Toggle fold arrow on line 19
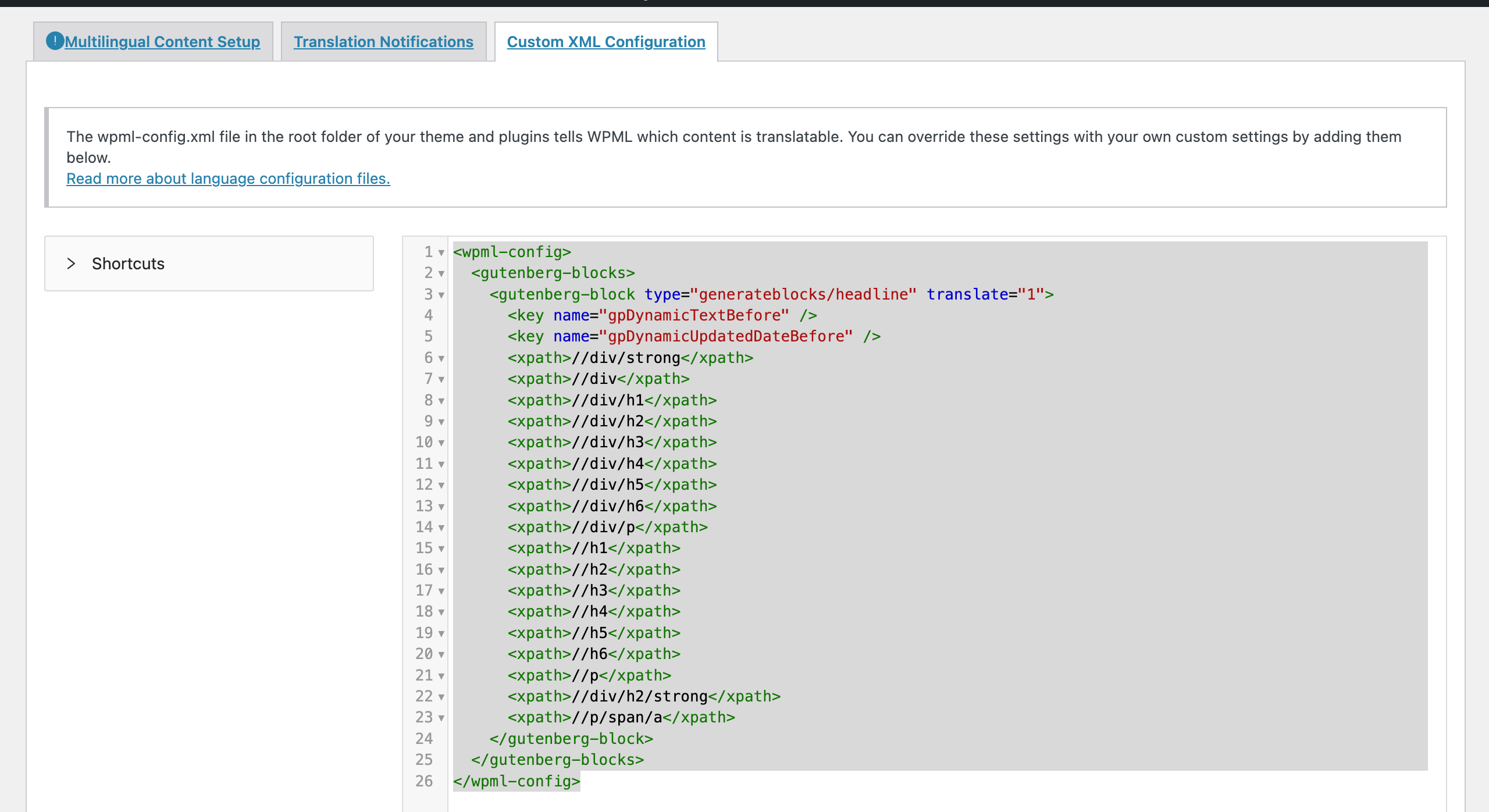Screen dimensions: 1489x812 coord(441,633)
